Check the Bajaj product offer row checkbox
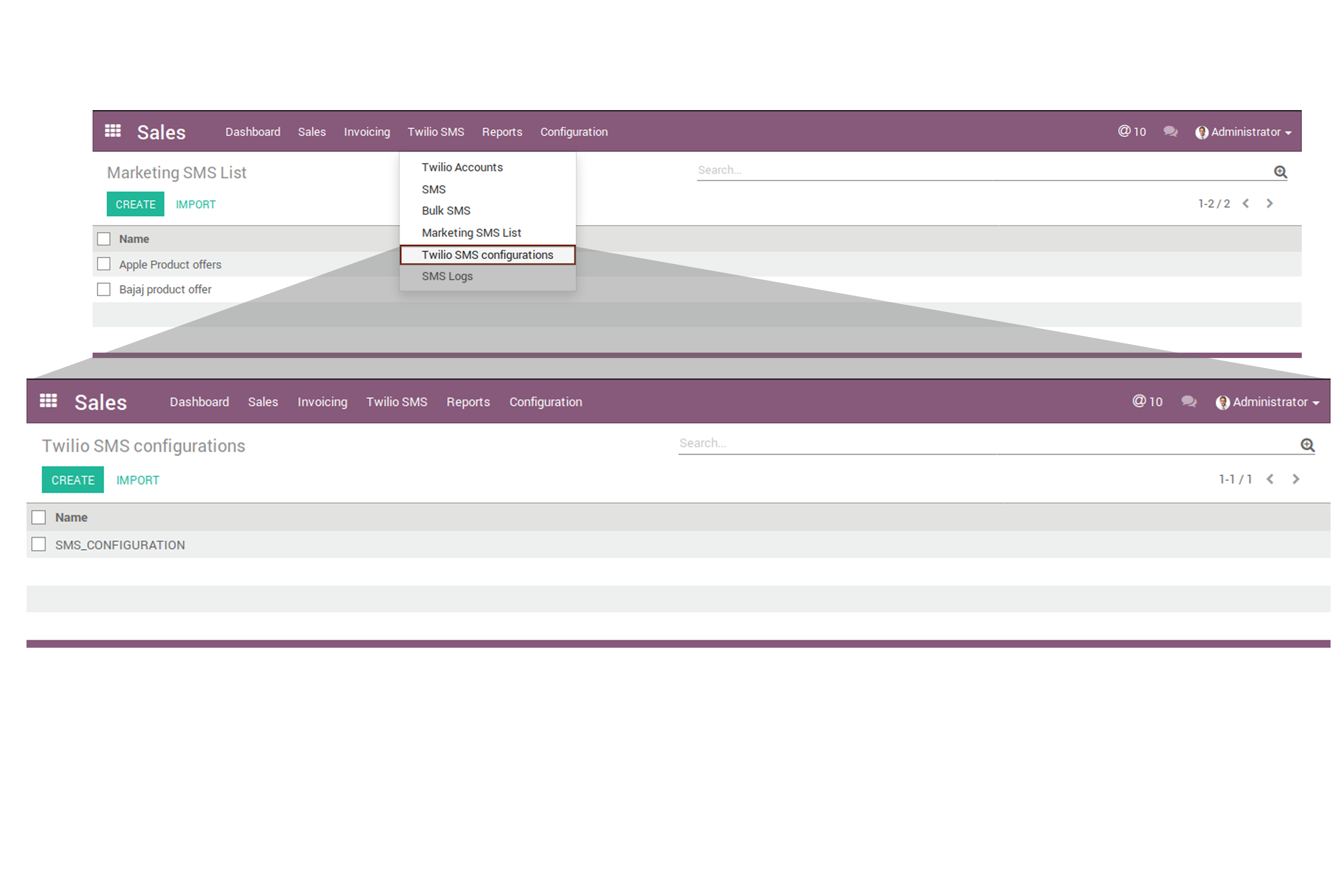This screenshot has height=896, width=1344. (103, 289)
